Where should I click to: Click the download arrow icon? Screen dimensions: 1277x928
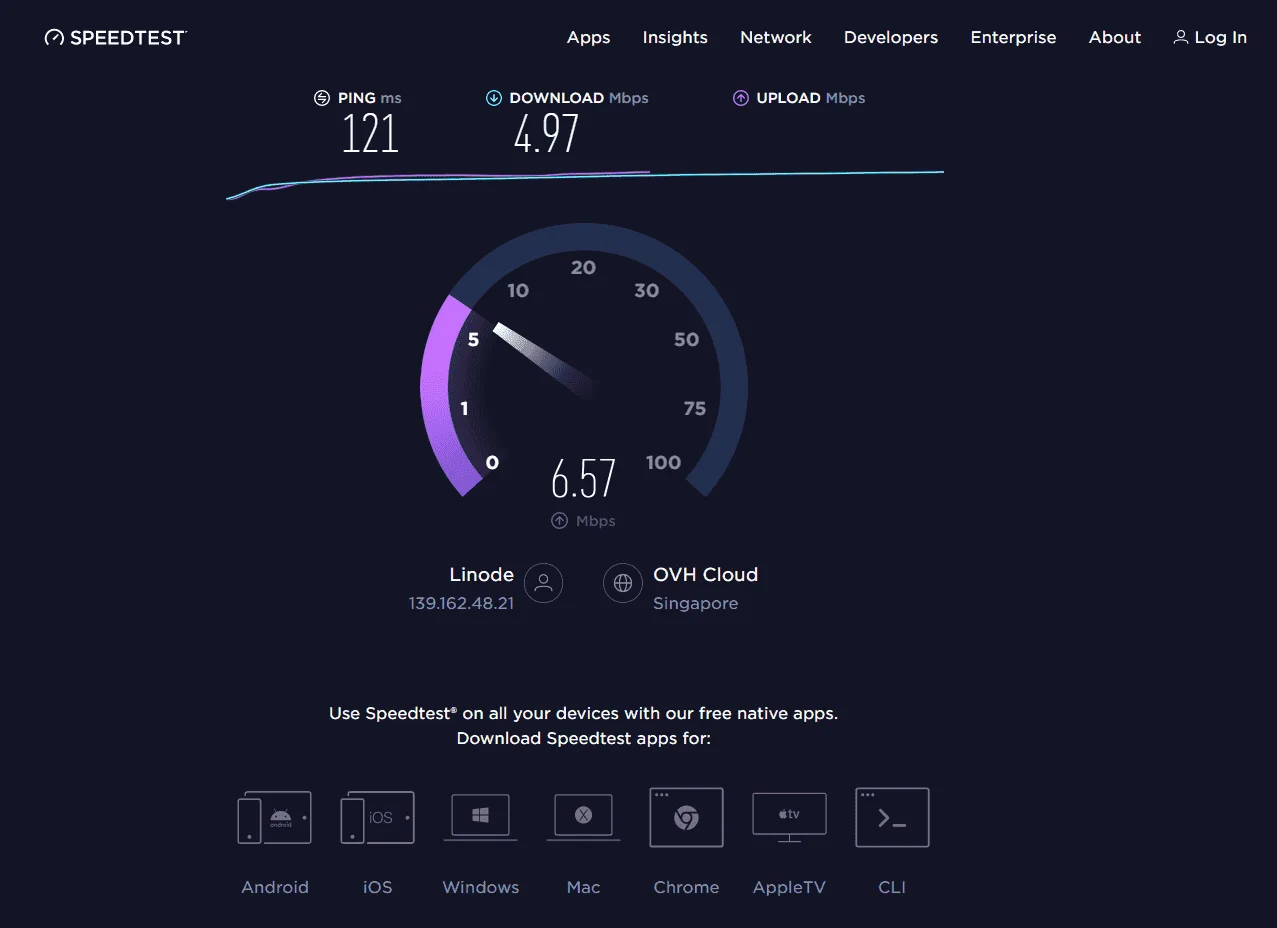493,98
